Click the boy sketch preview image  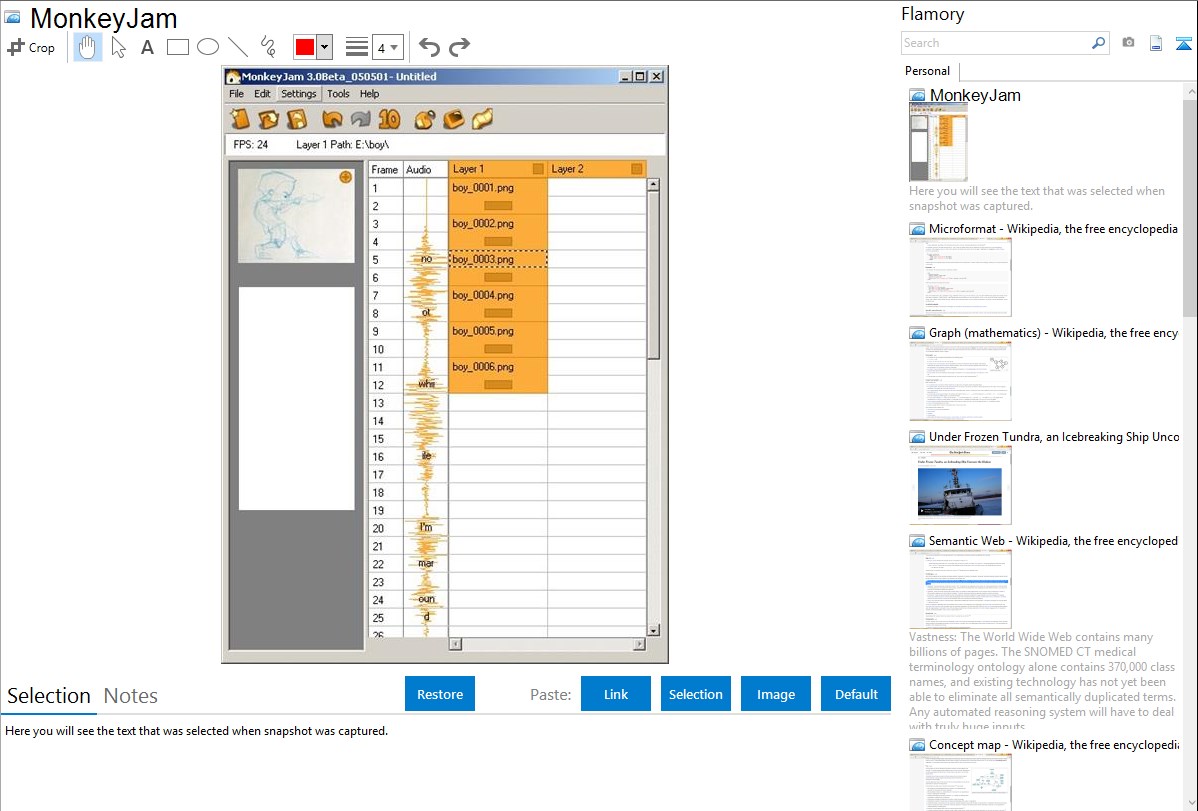(296, 216)
